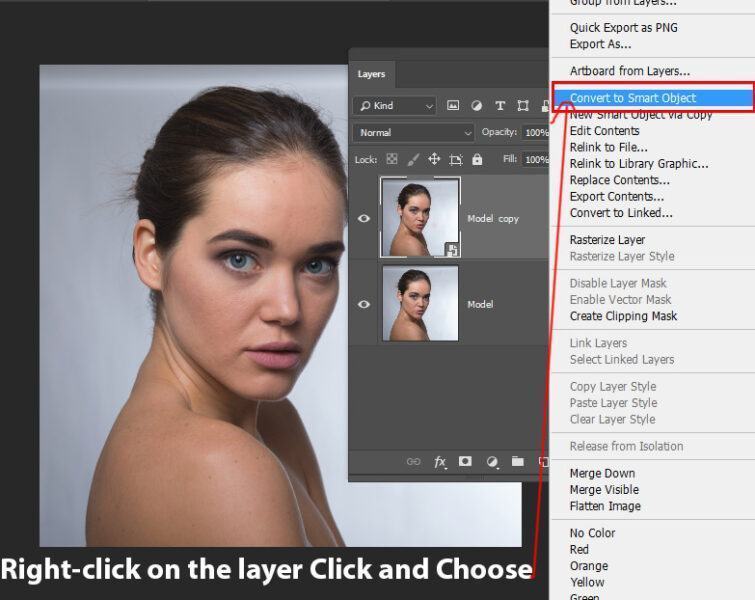
Task: Select the Model layer thumbnail
Action: coord(420,303)
